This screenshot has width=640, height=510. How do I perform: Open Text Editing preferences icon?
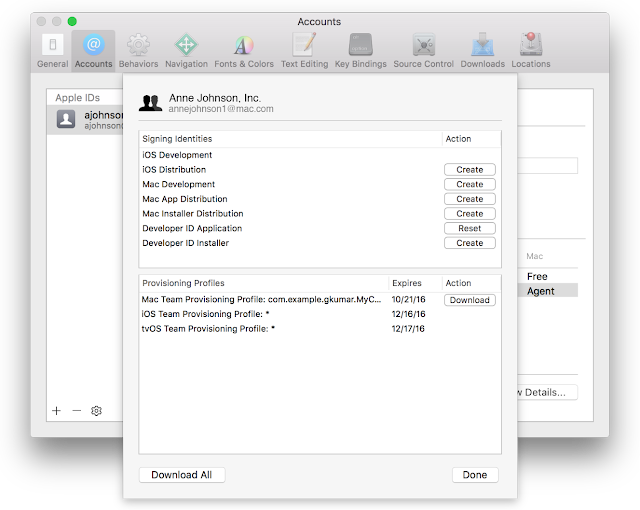pos(304,51)
